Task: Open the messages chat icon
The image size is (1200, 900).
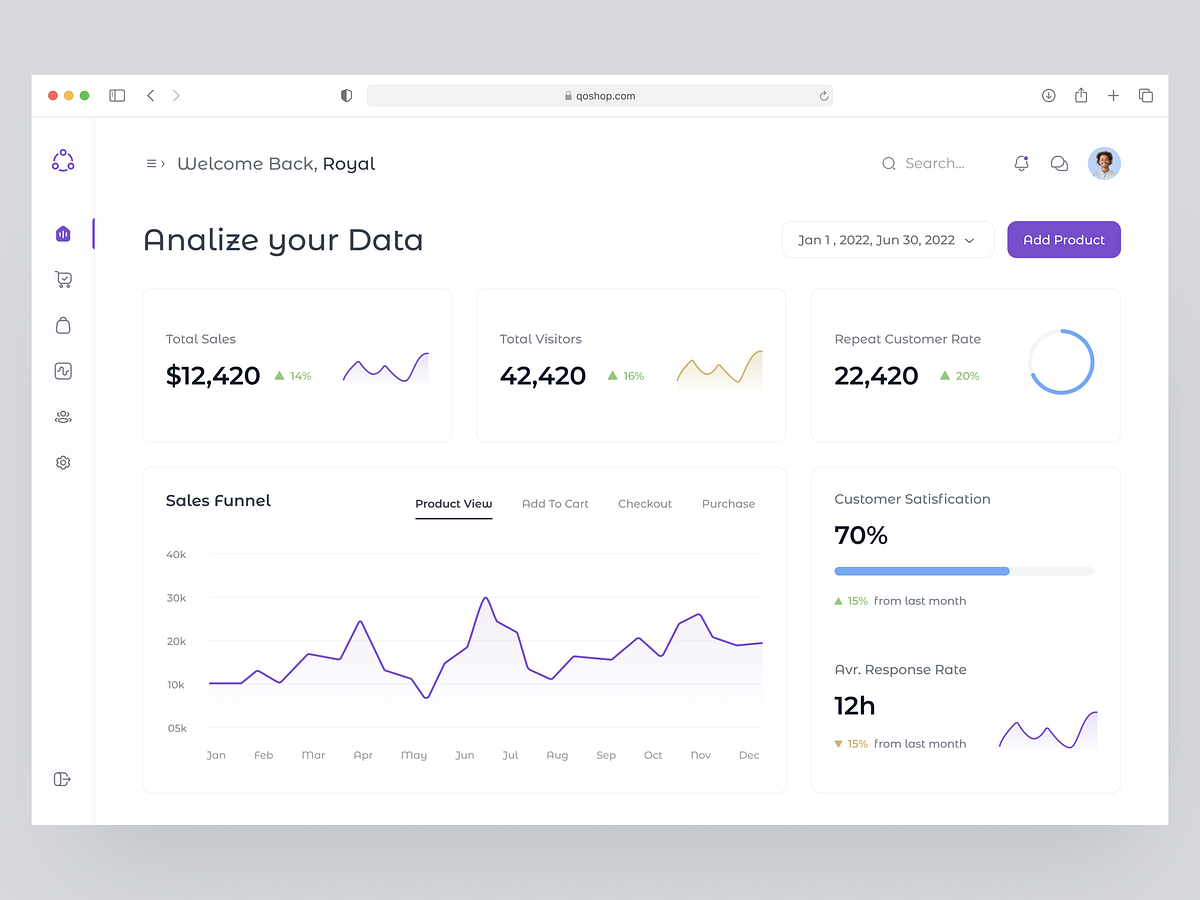Action: click(1059, 163)
